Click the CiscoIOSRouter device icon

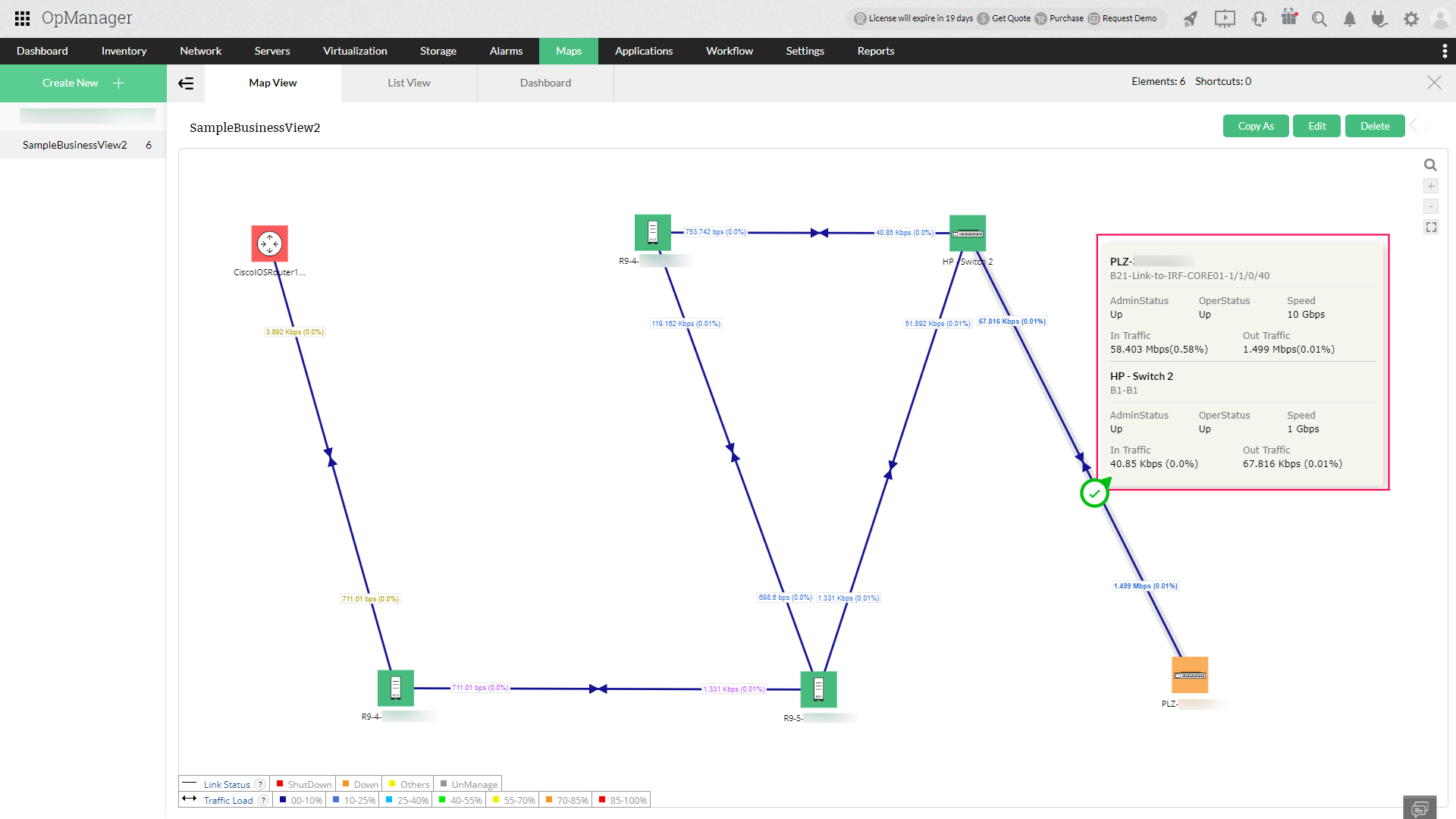pyautogui.click(x=269, y=243)
